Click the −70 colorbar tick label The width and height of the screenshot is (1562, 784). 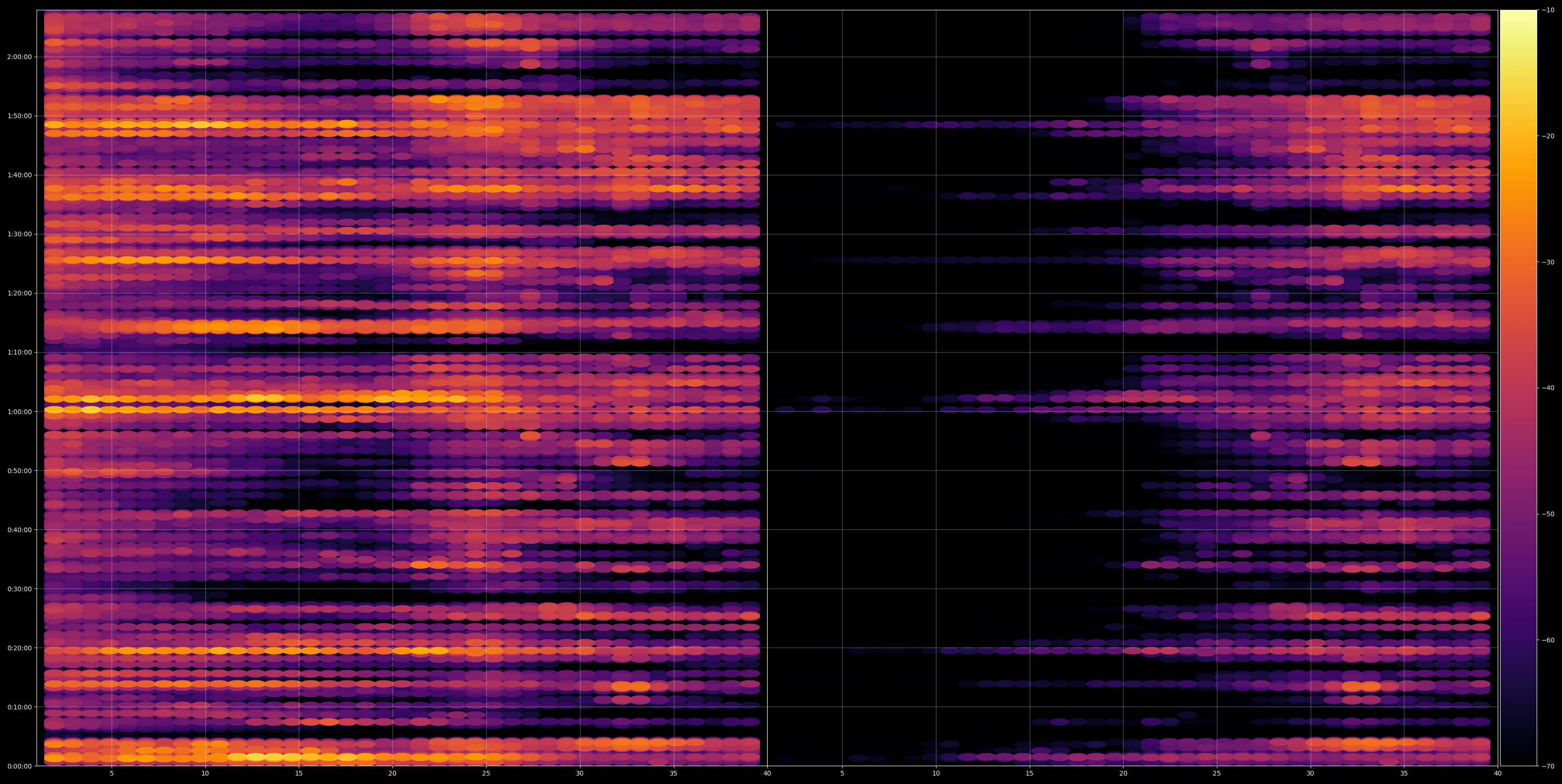[x=1548, y=766]
